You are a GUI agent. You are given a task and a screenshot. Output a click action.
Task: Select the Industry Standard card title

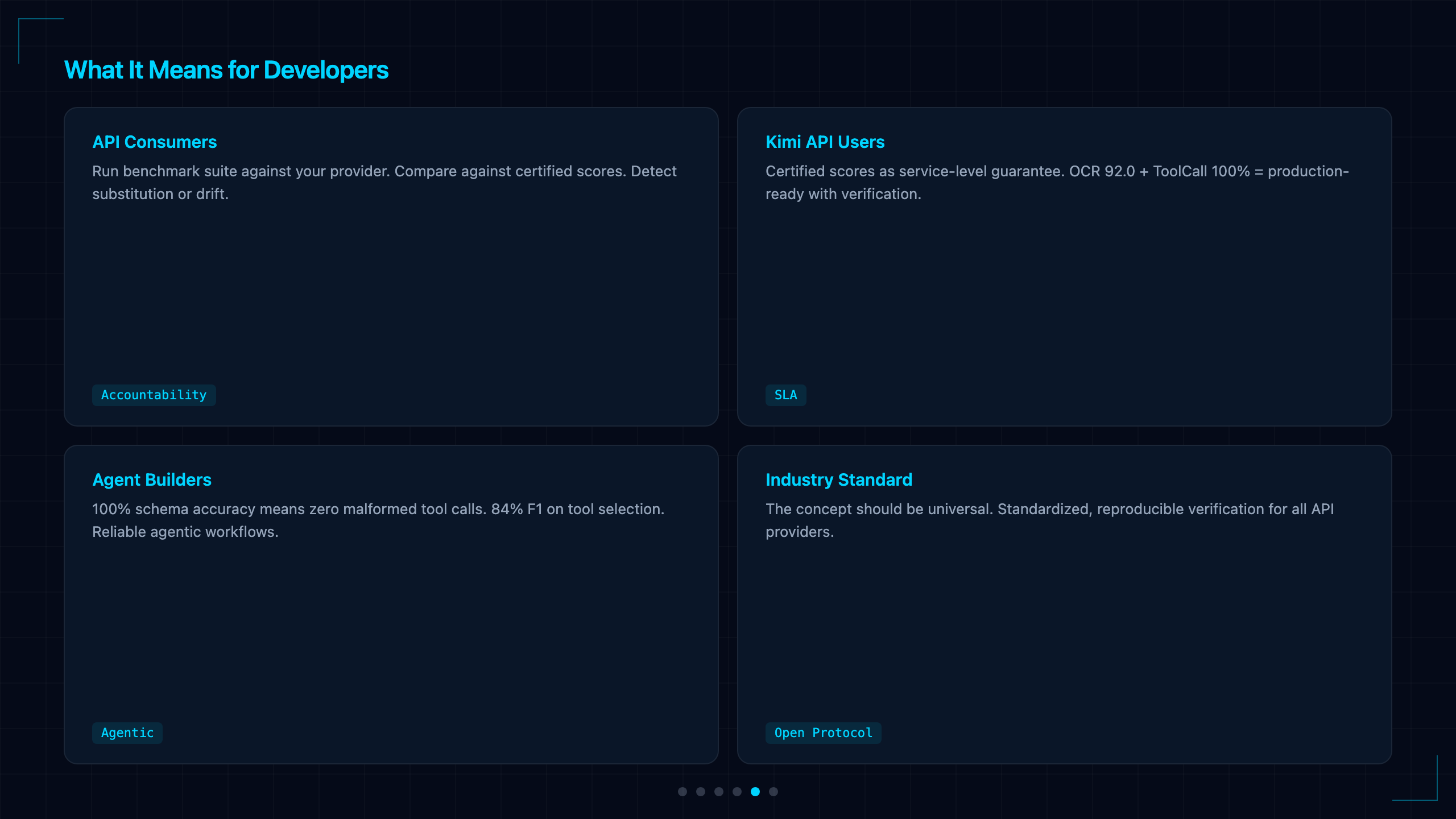839,479
